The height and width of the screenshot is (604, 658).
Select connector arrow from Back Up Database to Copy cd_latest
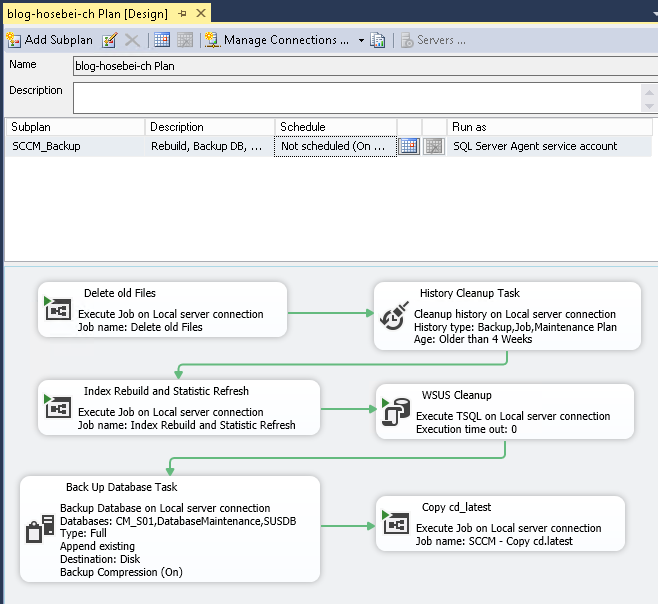[348, 526]
